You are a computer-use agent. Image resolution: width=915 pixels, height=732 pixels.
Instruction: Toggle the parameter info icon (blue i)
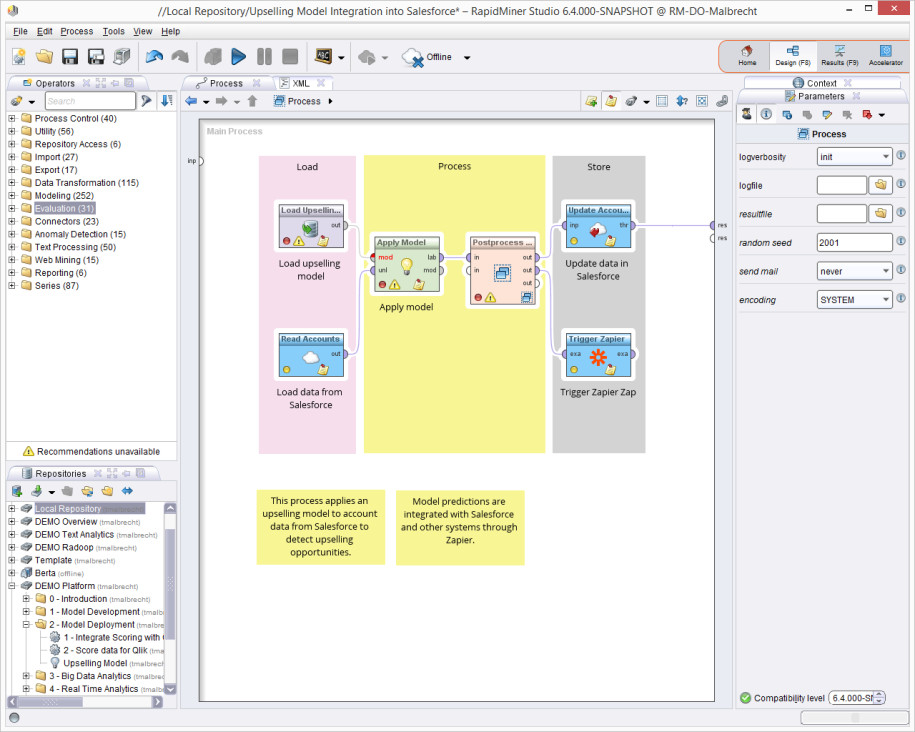tap(766, 114)
